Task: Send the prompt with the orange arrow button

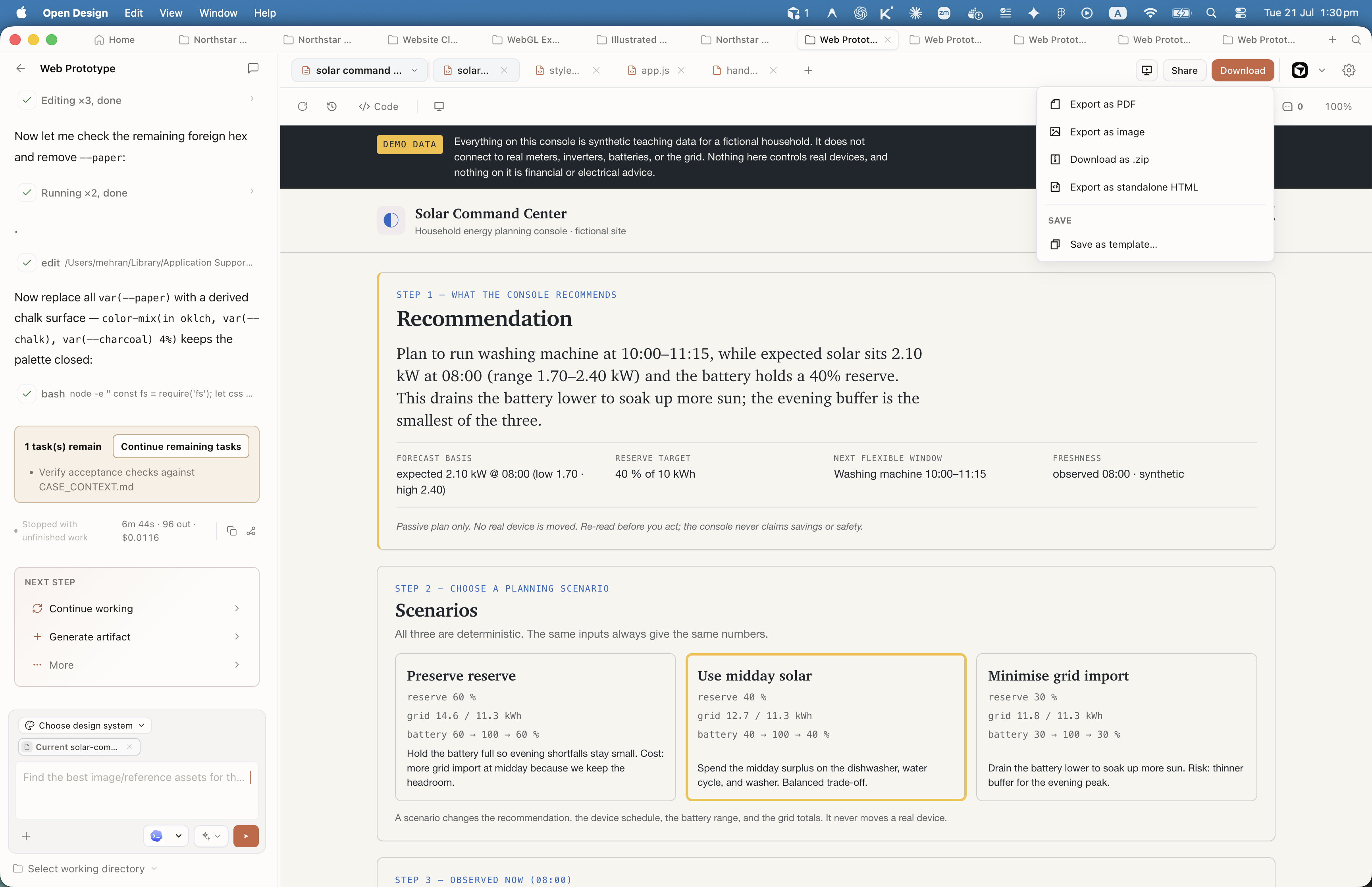Action: tap(246, 836)
